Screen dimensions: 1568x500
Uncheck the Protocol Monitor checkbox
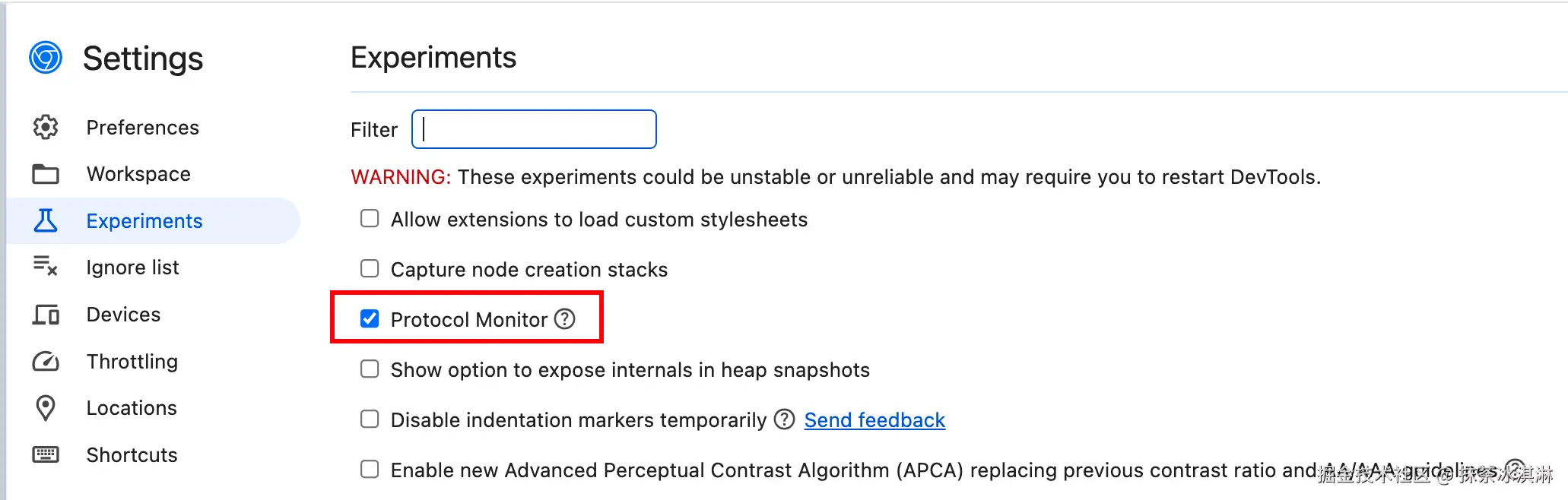pyautogui.click(x=370, y=319)
